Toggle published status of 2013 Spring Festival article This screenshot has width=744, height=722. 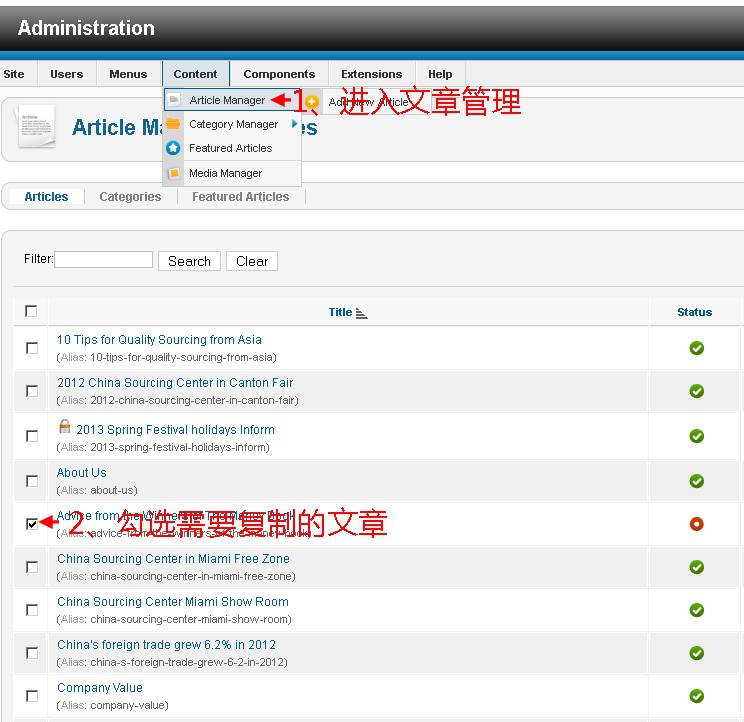click(x=696, y=436)
